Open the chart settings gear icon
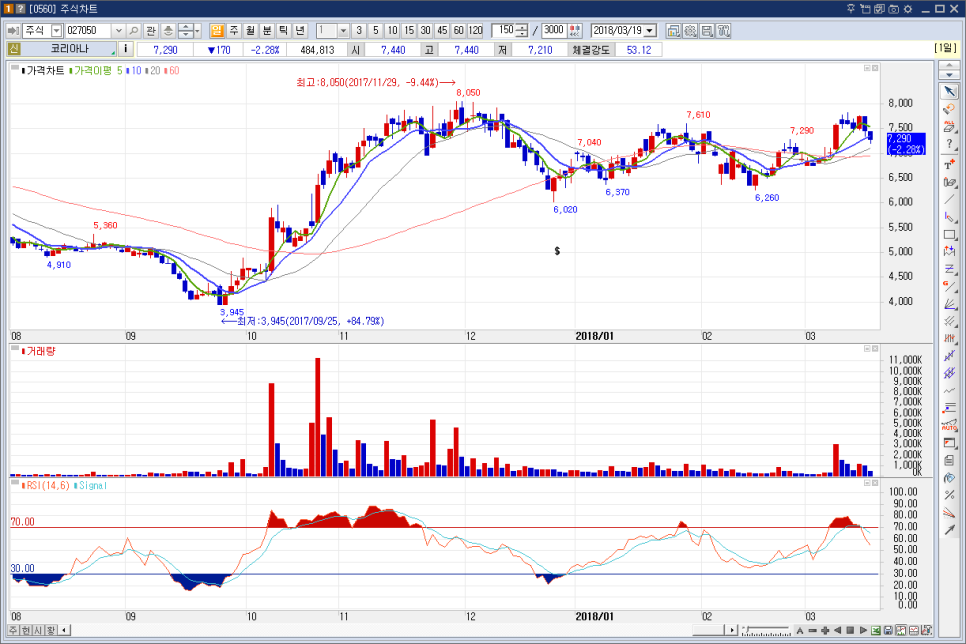Image resolution: width=966 pixels, height=644 pixels. pos(691,30)
